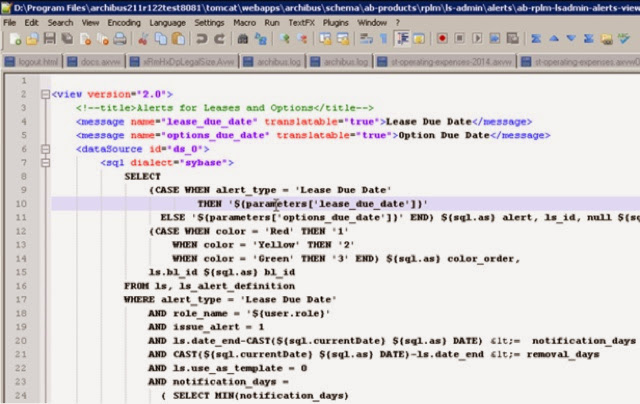Open Find with the binoculars icon
Image resolution: width=640 pixels, height=404 pixels.
click(x=242, y=39)
